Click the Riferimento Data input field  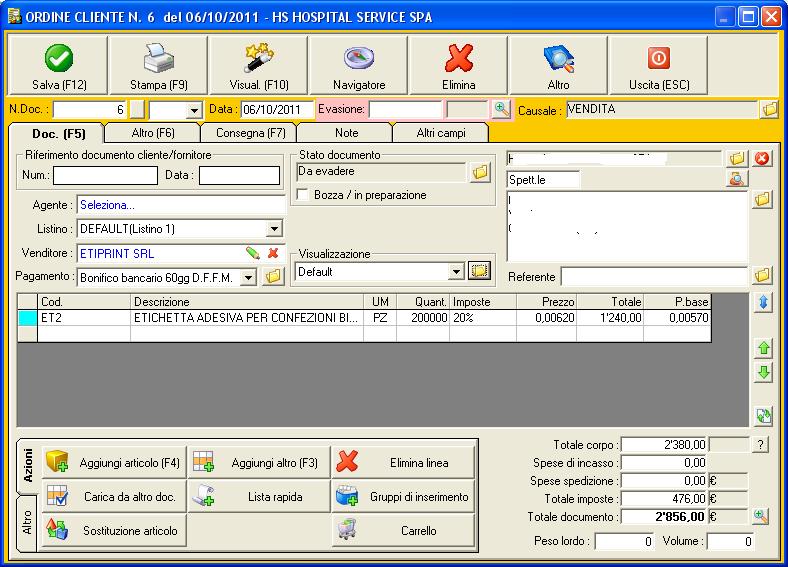239,175
